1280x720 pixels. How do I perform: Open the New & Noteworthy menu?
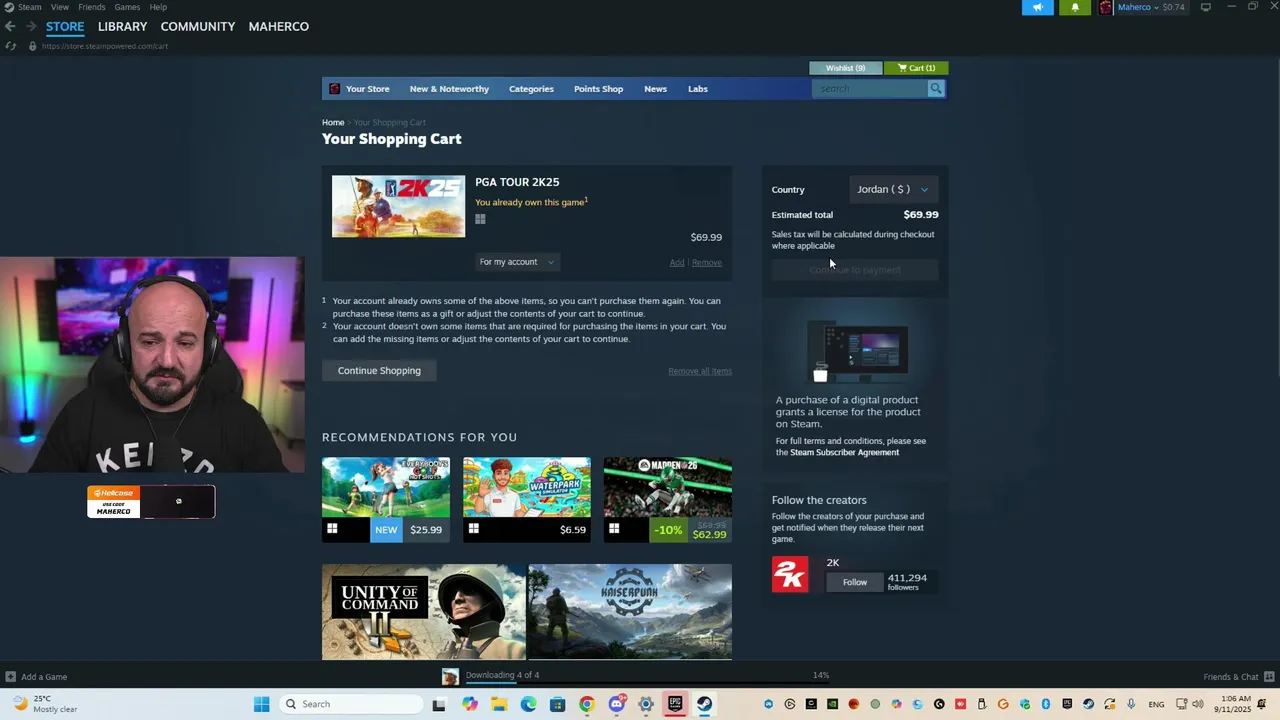[x=449, y=89]
